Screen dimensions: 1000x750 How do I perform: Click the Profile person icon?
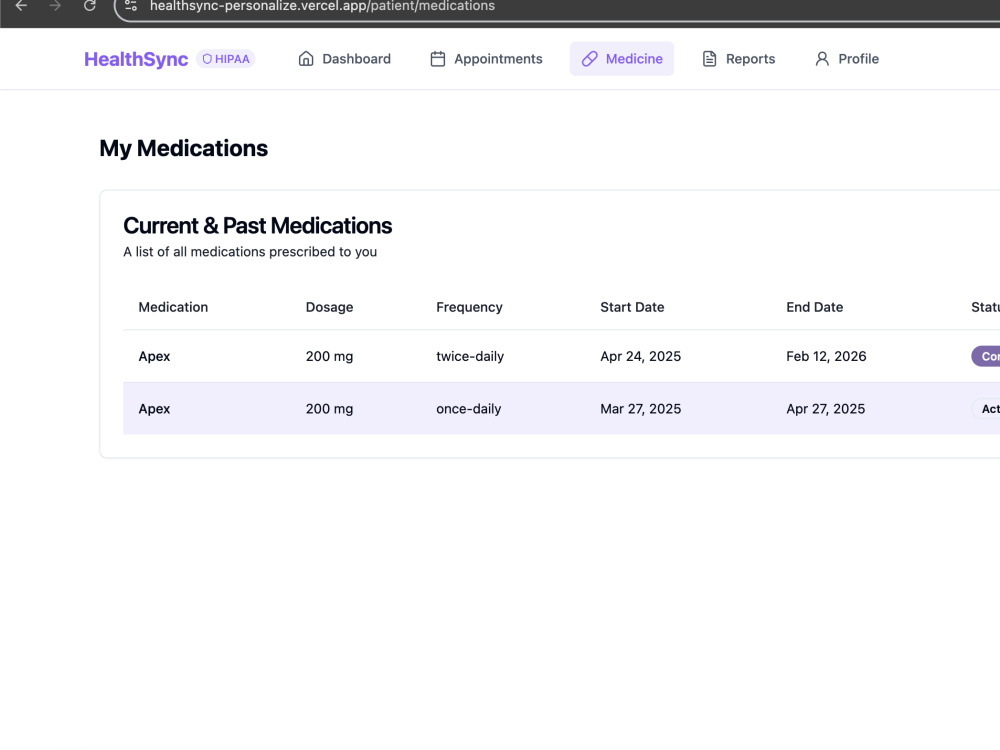[x=822, y=59]
